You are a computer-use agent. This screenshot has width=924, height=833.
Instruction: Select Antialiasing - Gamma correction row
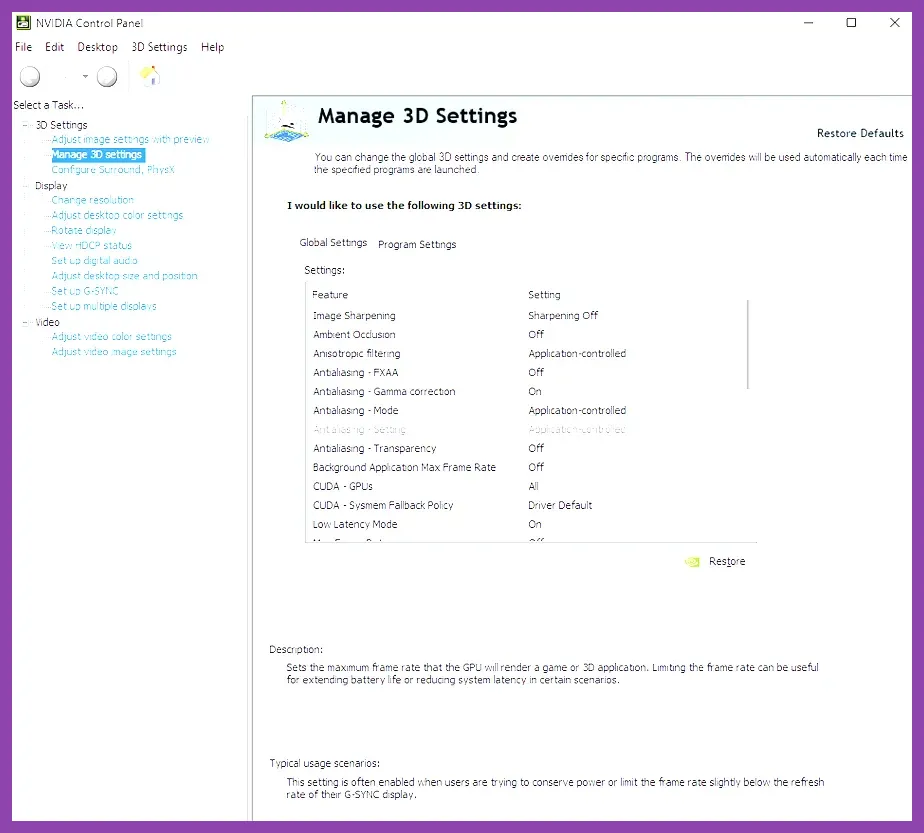pos(526,392)
